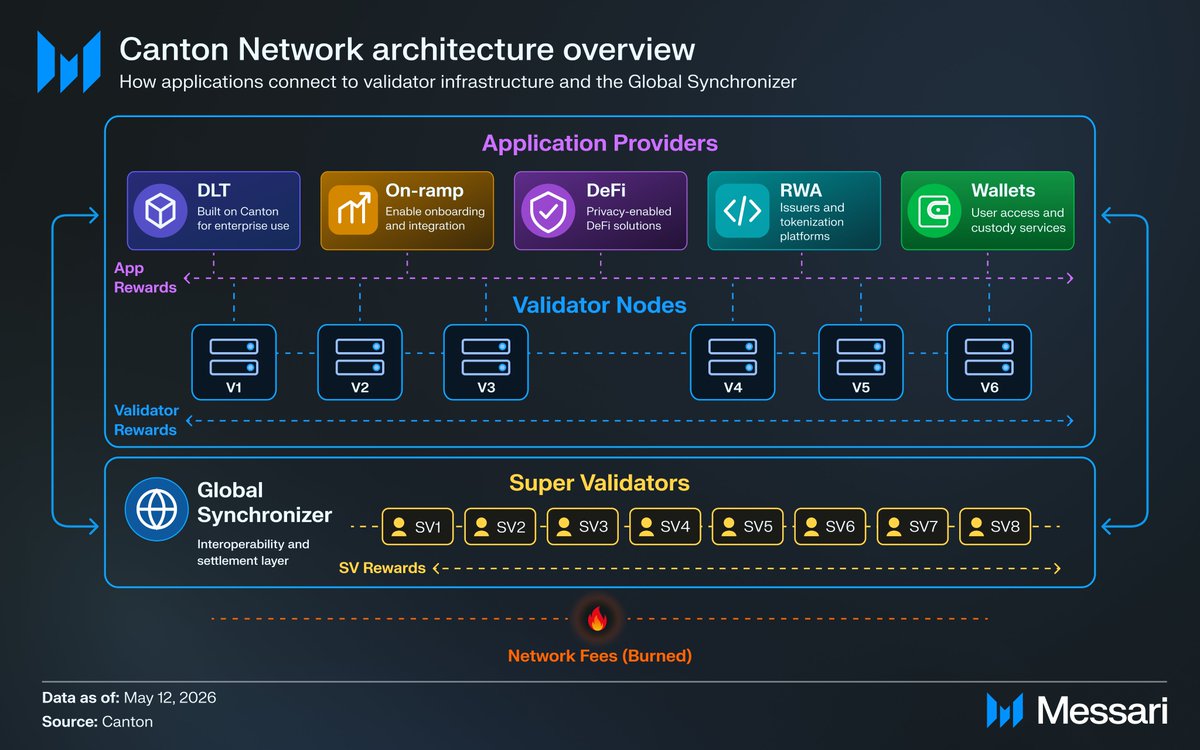Screen dimensions: 1200x750
Task: Click 'Enable onboarding and integration' text
Action: pyautogui.click(x=435, y=219)
